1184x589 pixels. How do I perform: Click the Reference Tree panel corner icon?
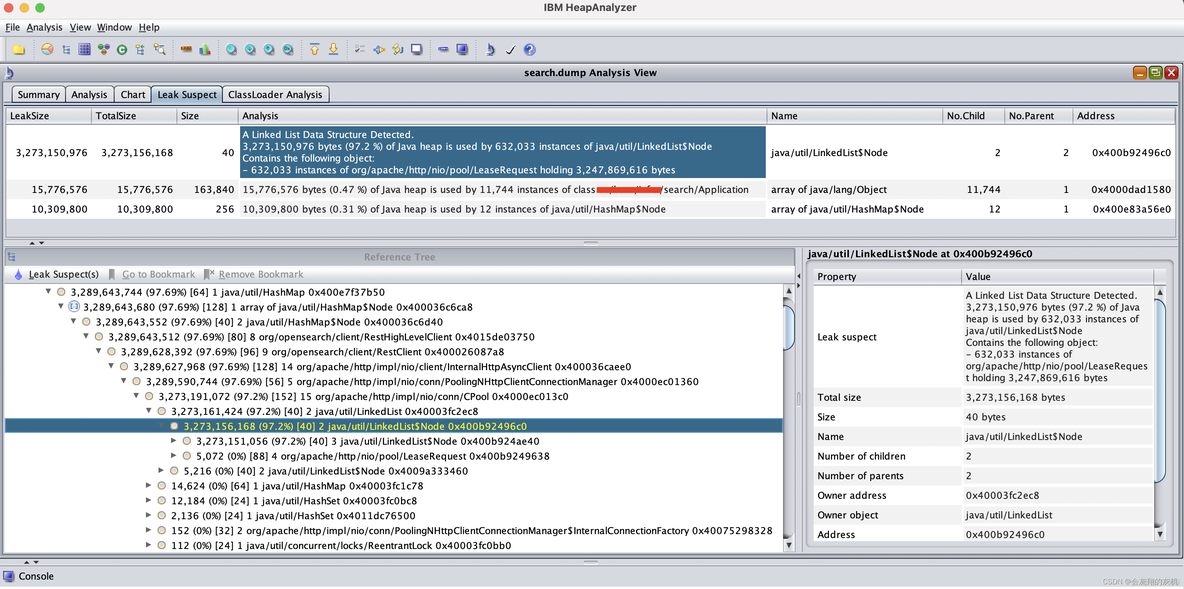pos(11,257)
